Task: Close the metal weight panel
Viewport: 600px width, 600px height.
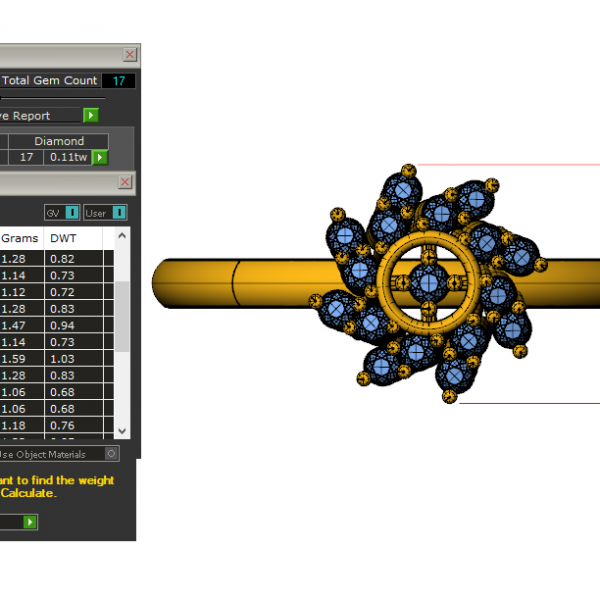Action: [x=125, y=182]
